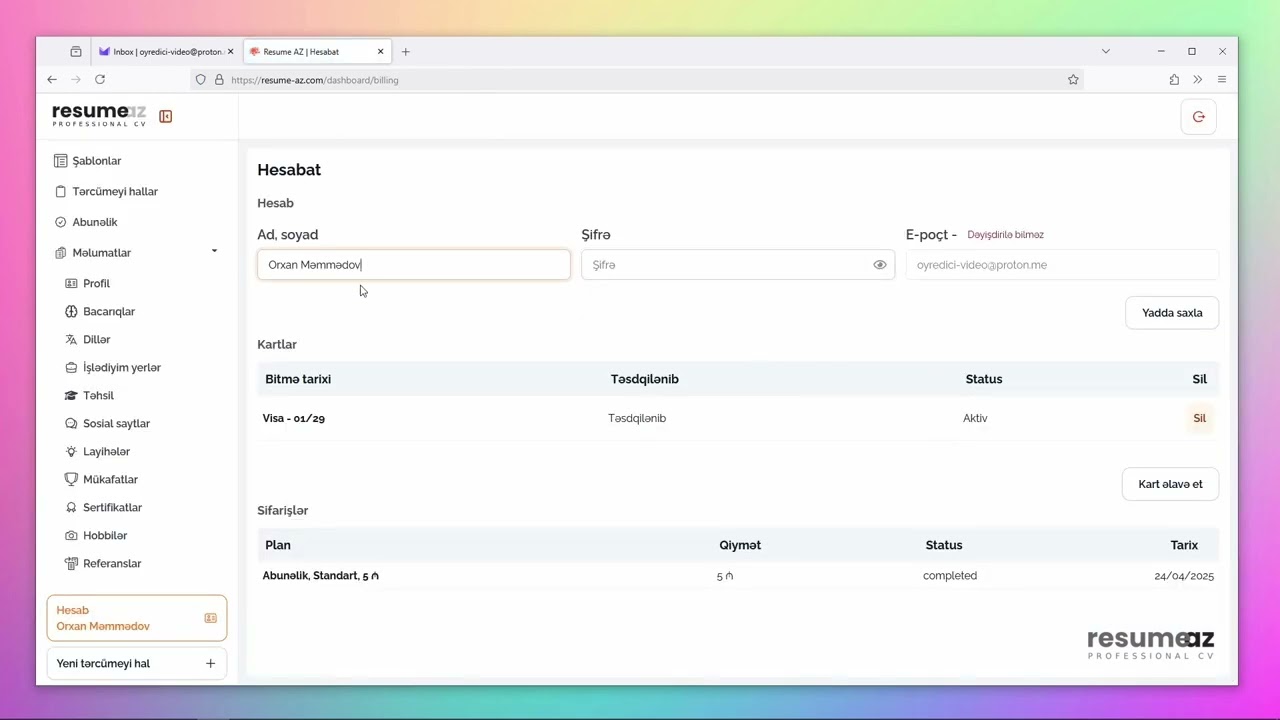The width and height of the screenshot is (1280, 720).
Task: Click the logout icon button
Action: [x=1198, y=117]
